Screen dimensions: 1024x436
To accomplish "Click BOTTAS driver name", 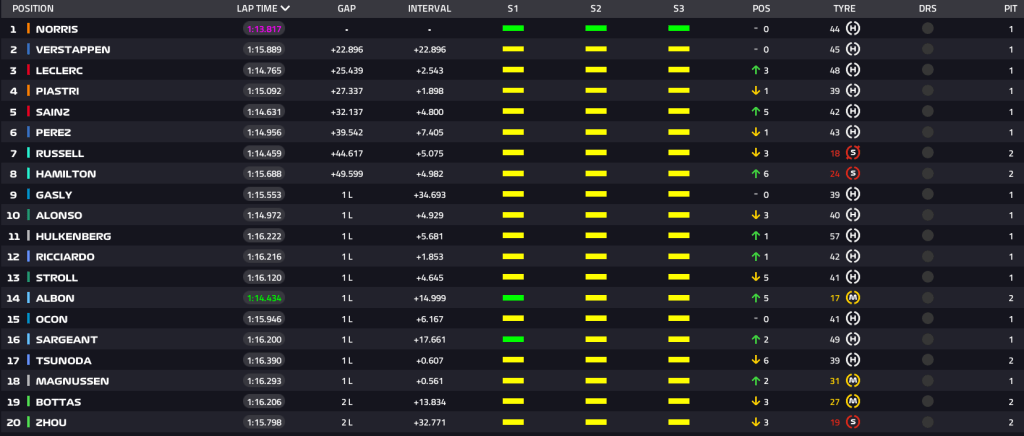I will pos(59,401).
